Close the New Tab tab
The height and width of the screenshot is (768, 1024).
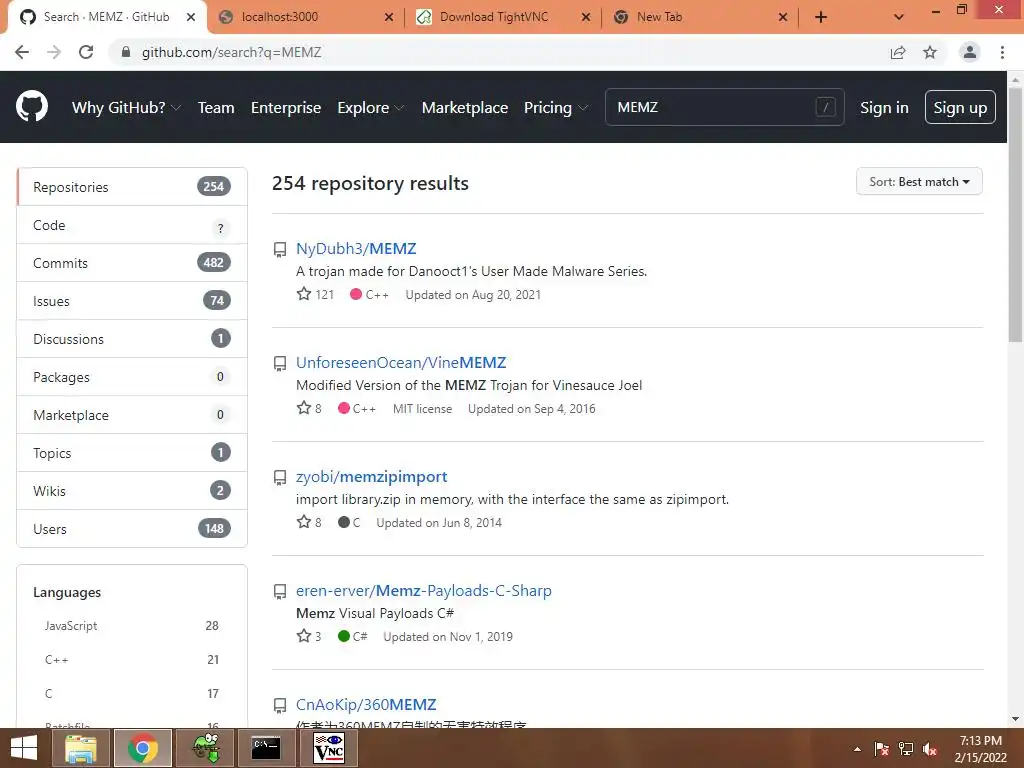tap(783, 17)
